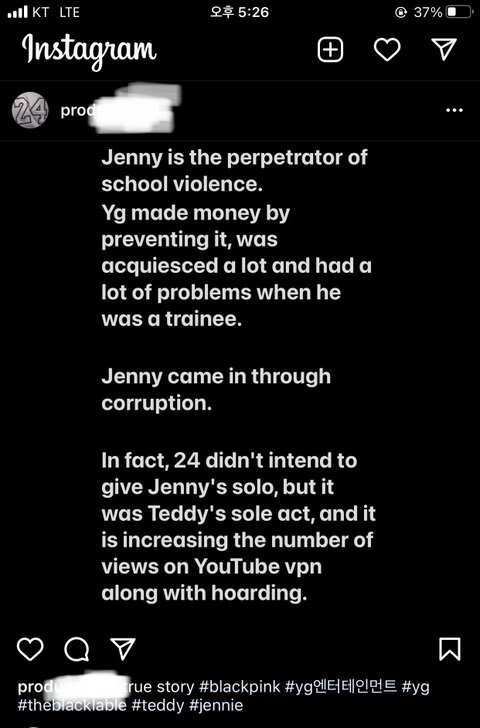480x728 pixels.
Task: Open the #teddy hashtag
Action: (158, 706)
